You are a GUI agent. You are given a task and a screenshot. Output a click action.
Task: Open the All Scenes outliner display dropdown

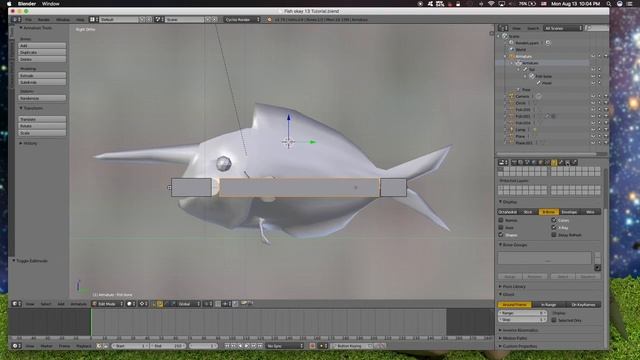[564, 28]
